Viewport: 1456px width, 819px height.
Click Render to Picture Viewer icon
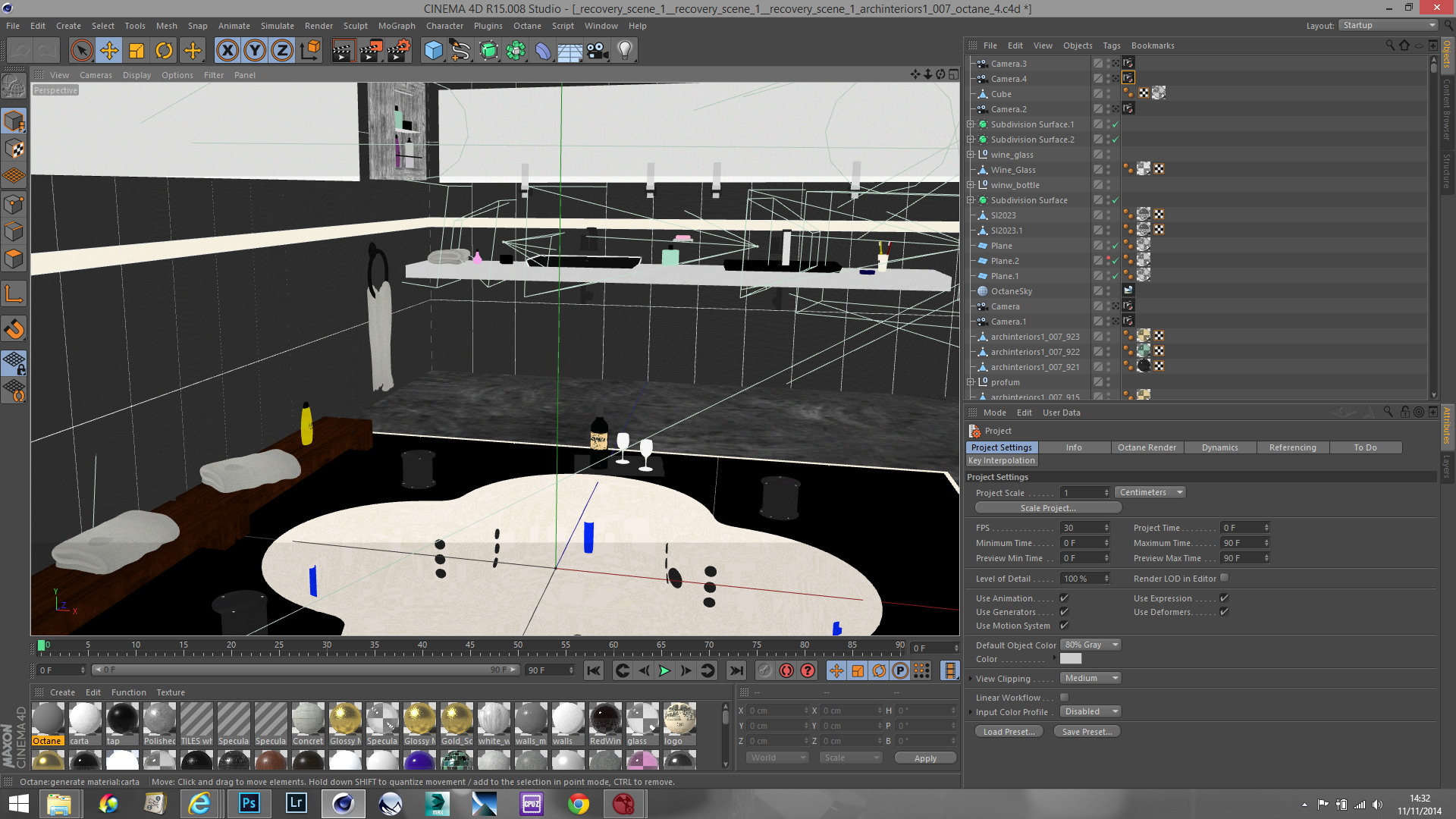[370, 51]
